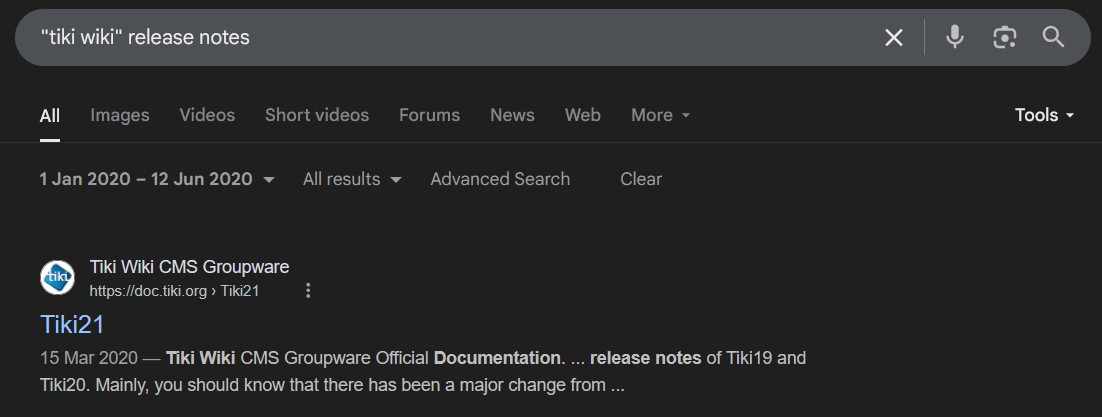Clear the search query with X icon

tap(893, 37)
